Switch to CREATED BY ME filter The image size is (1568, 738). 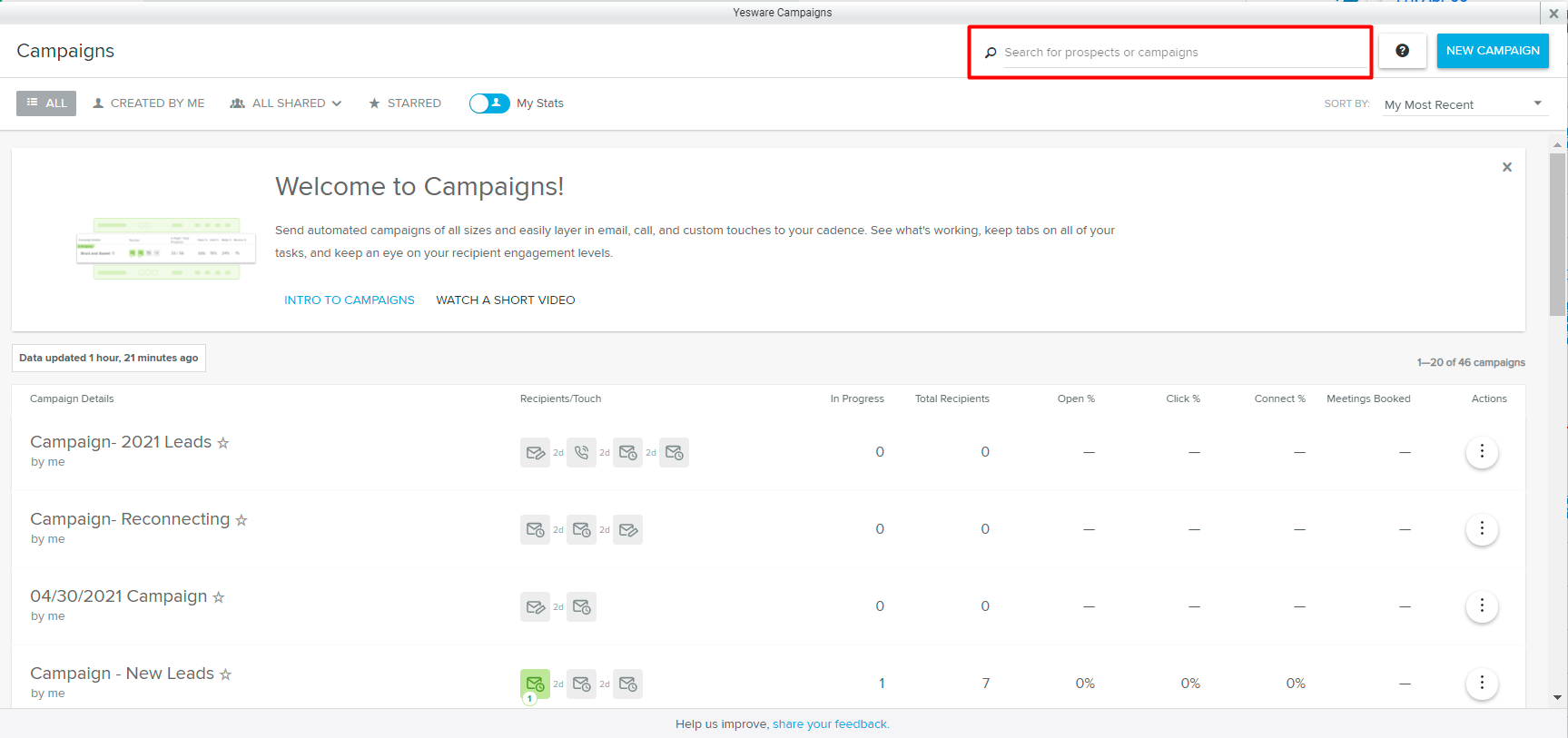149,103
